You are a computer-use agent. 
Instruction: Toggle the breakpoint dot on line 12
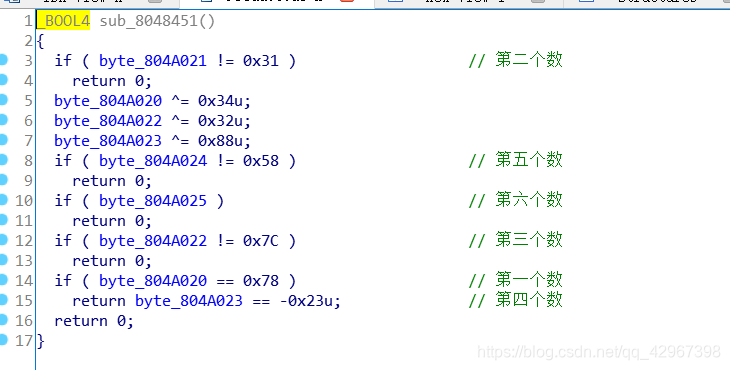pos(3,240)
